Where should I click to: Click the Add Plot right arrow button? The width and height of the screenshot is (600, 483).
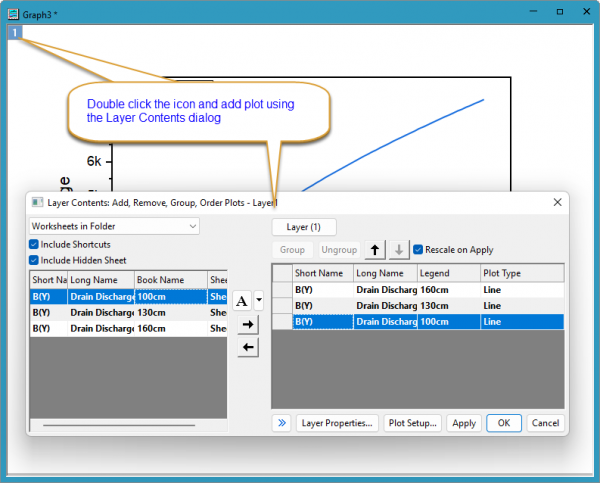(x=249, y=325)
